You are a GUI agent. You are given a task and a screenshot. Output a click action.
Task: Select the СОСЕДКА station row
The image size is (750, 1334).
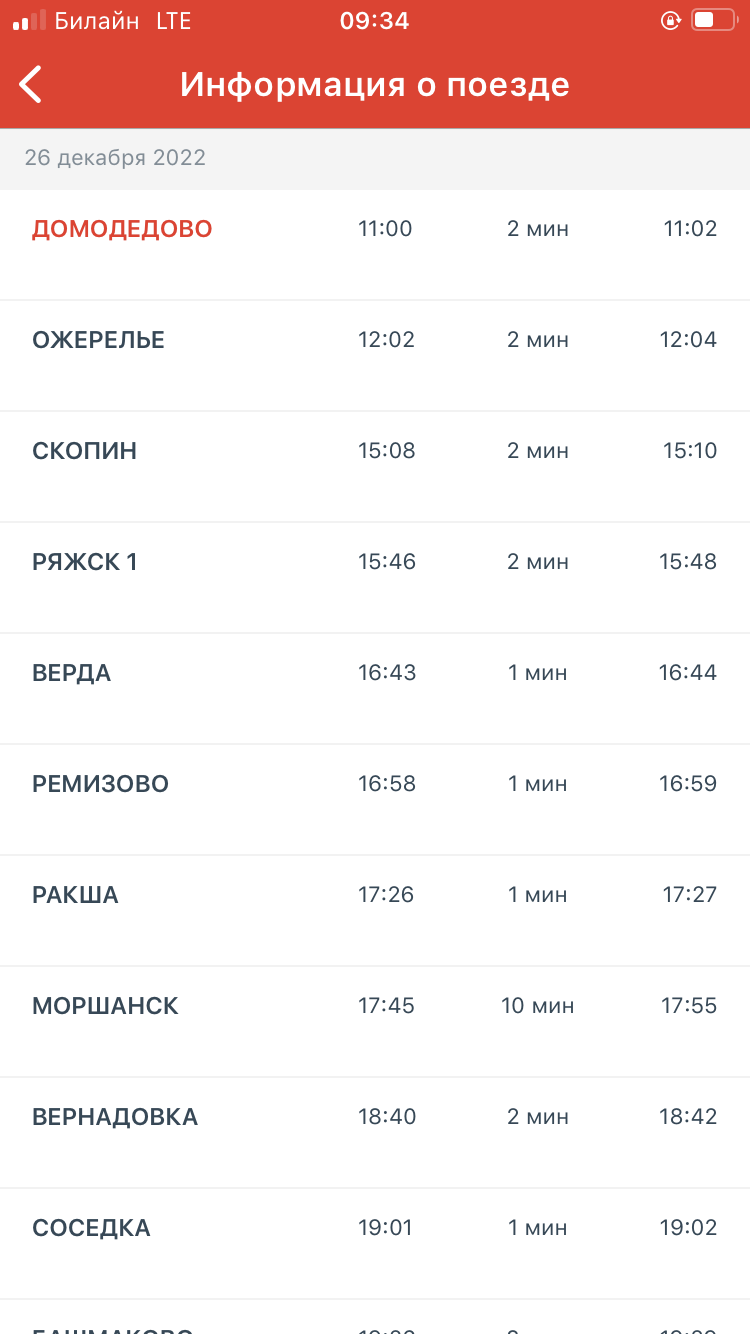point(375,1244)
